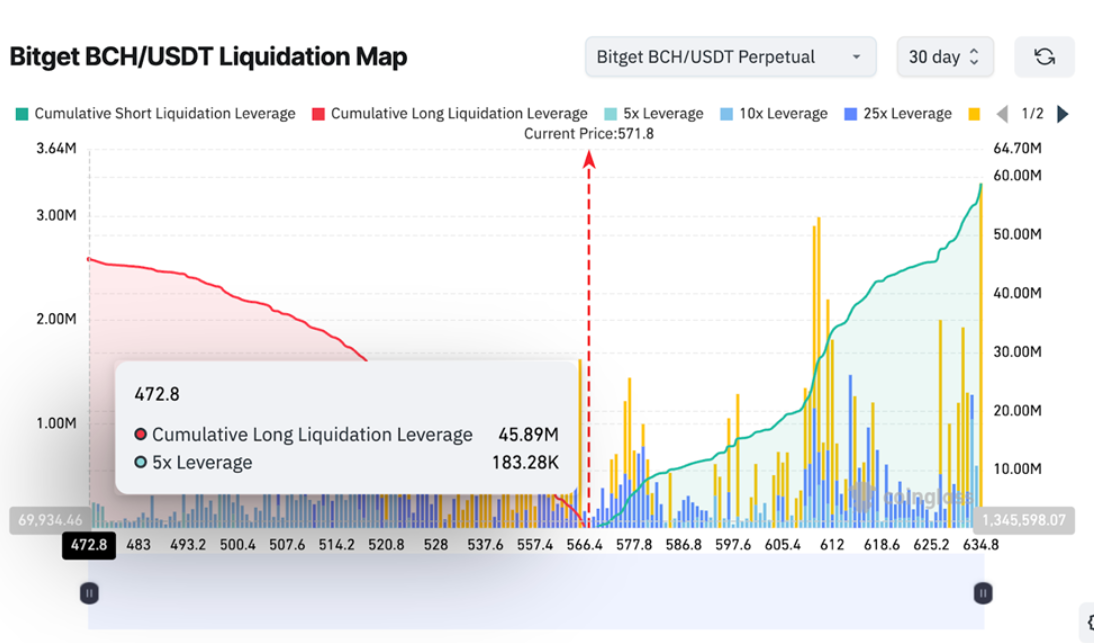Open the 30 day period selector
The height and width of the screenshot is (643, 1094).
[x=945, y=57]
